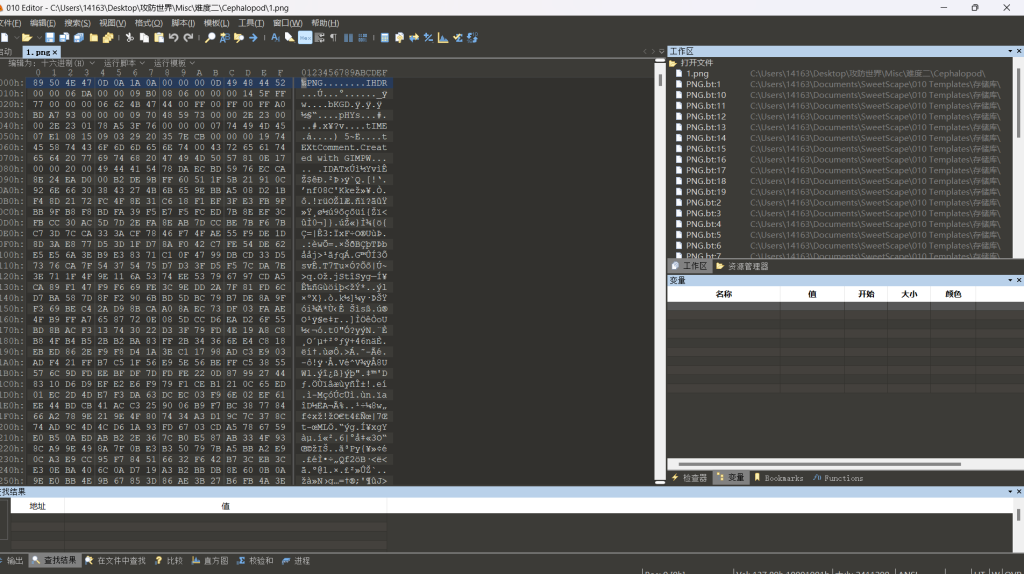Toggle the Hex edit mode button
Screen dimensions: 1024x574
click(305, 38)
